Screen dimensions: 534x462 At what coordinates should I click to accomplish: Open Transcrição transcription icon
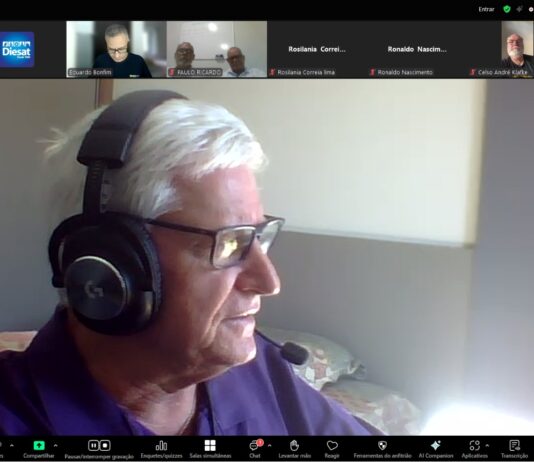tap(514, 445)
